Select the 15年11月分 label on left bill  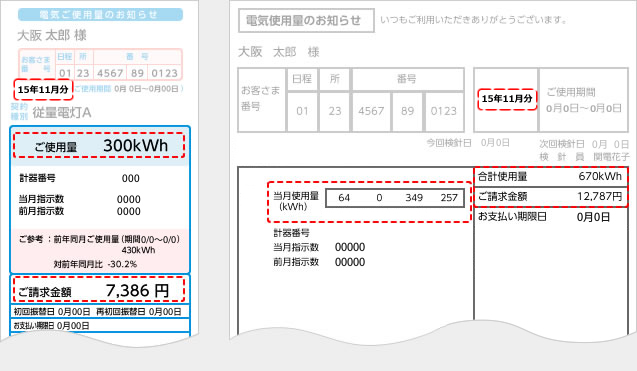(x=43, y=89)
